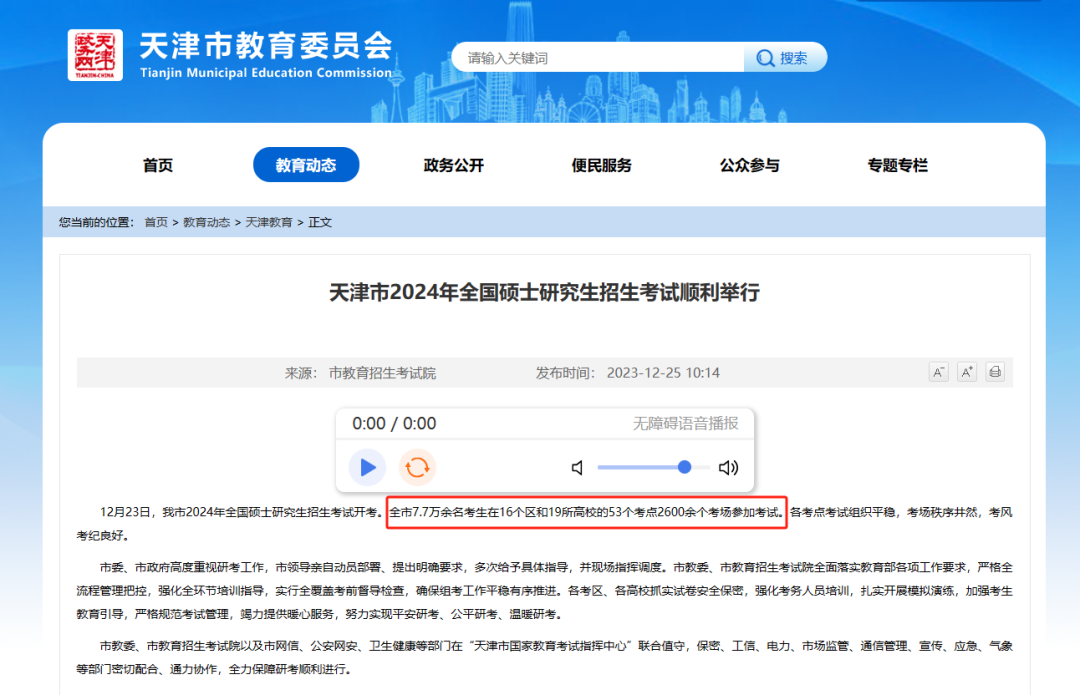Follow the 教育动态 breadcrumb link
The height and width of the screenshot is (695, 1080).
pyautogui.click(x=207, y=222)
